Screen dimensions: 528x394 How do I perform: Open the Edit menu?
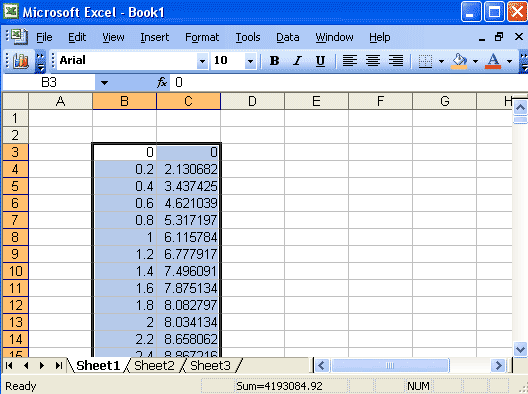(x=77, y=37)
